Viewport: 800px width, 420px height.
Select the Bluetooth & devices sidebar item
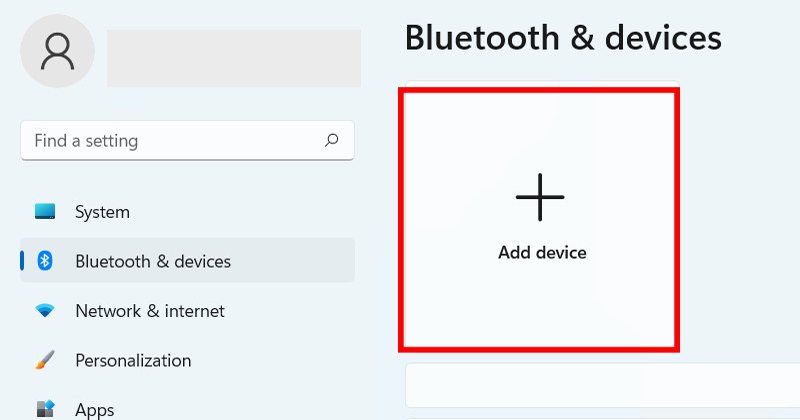(x=153, y=261)
